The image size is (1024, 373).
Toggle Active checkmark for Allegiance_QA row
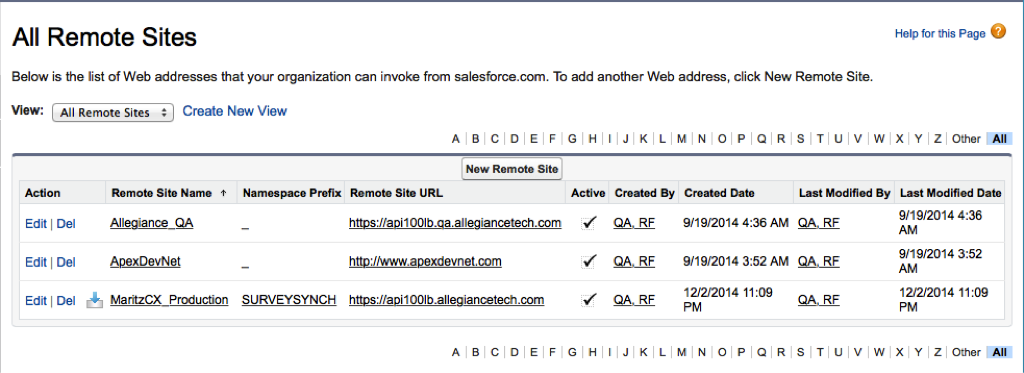[x=589, y=223]
